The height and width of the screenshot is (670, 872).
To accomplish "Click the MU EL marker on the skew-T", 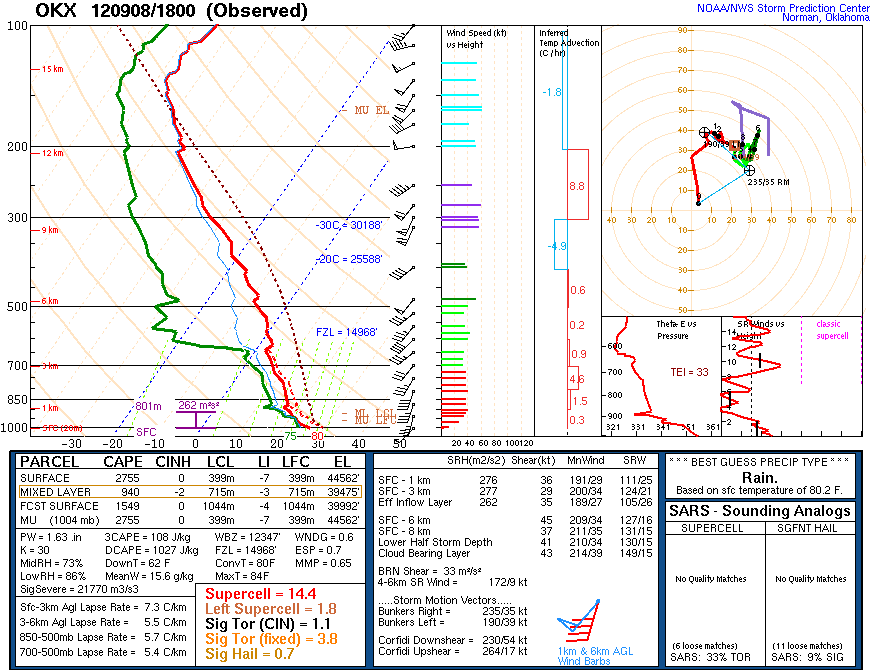I will tap(371, 109).
